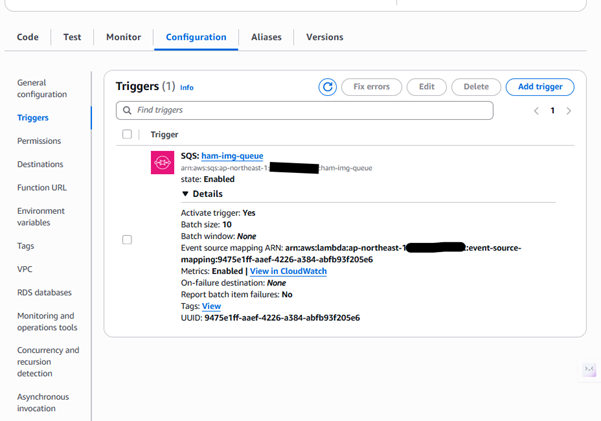Click the Batch size: 10 text

pos(206,224)
